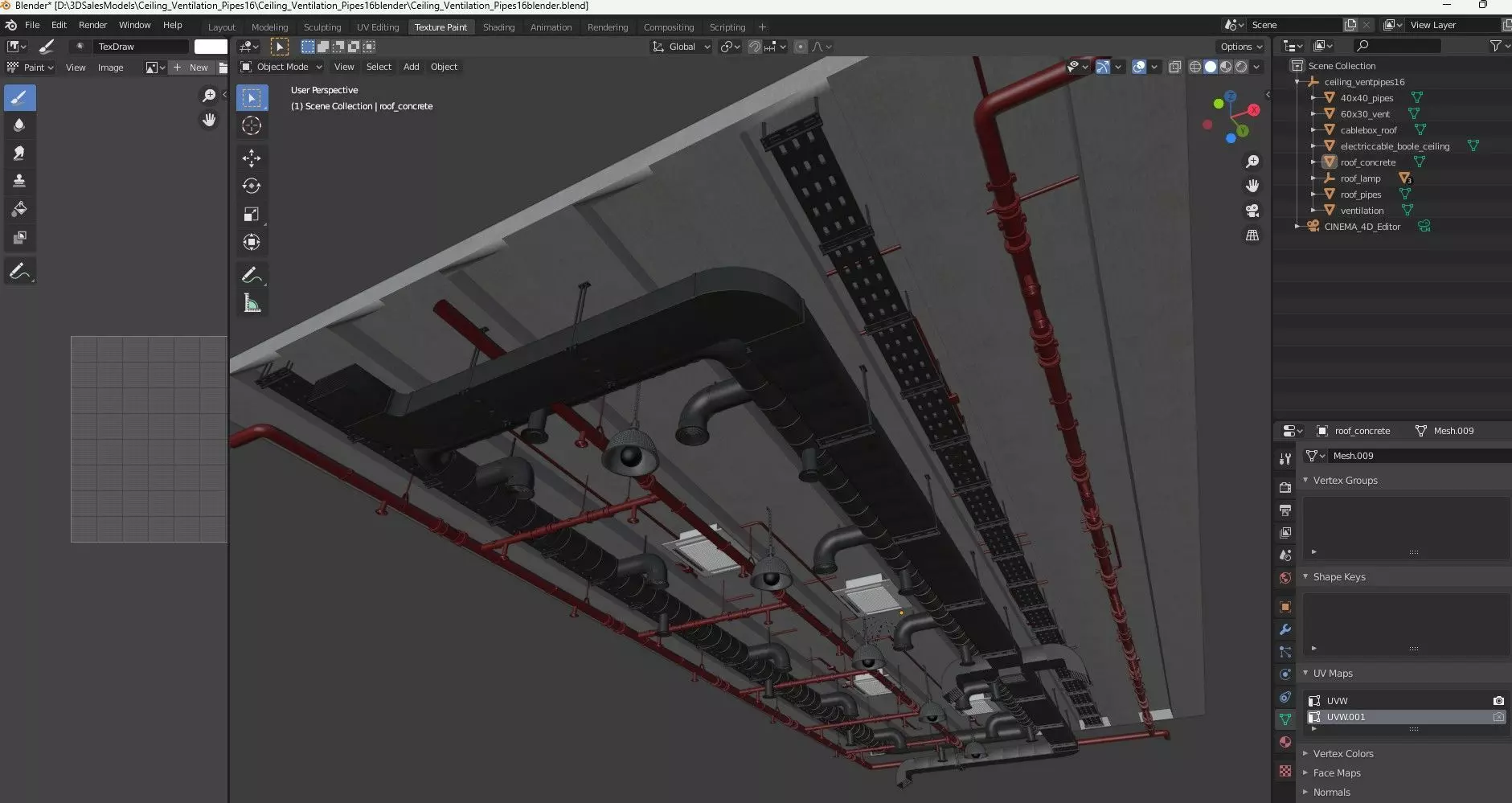Select the Soften blur tool
Screen dimensions: 1512x803
coord(20,125)
